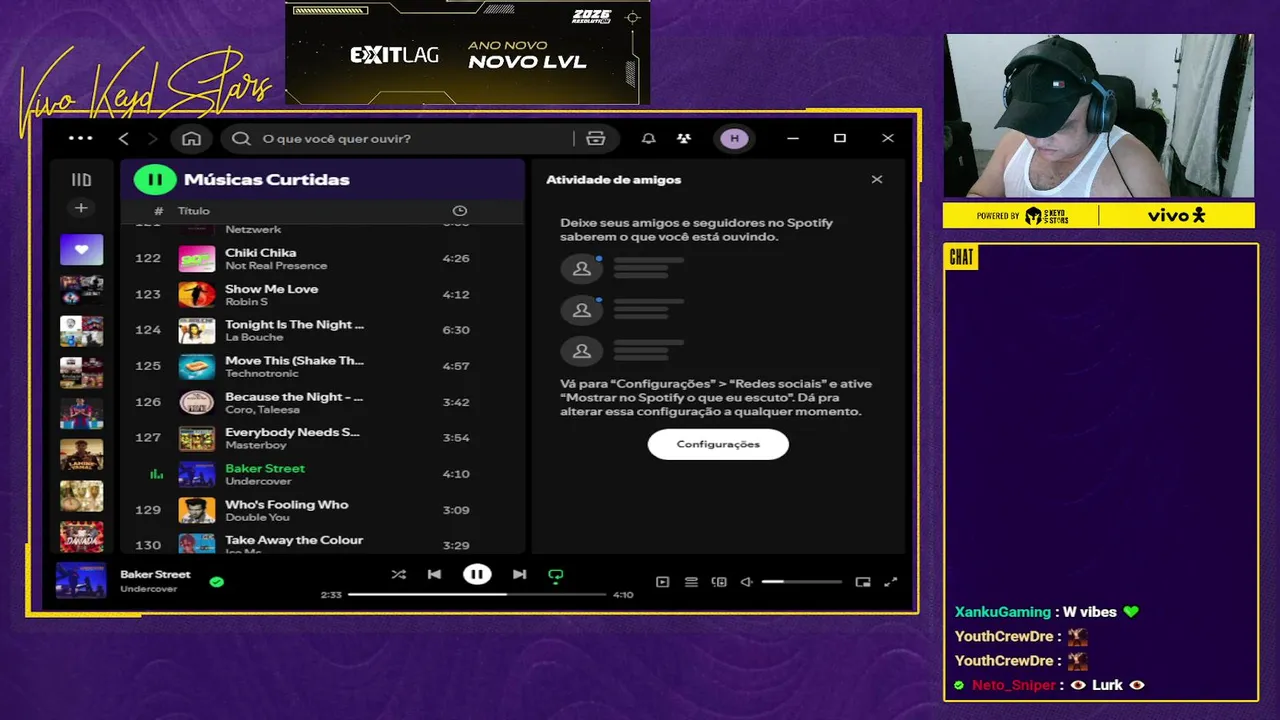Open the Spotify Home page

click(x=191, y=139)
